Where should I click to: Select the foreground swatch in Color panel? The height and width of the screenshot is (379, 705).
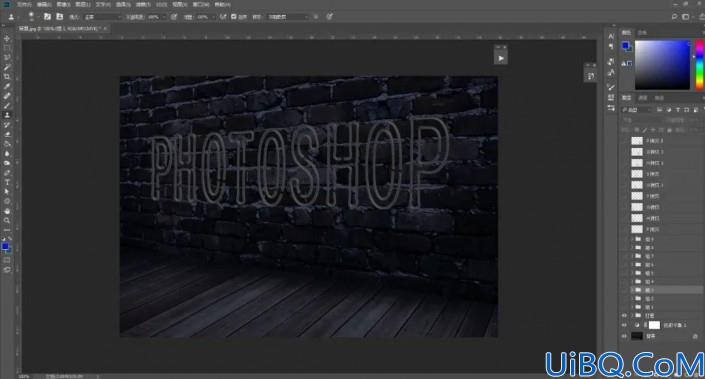pos(625,45)
